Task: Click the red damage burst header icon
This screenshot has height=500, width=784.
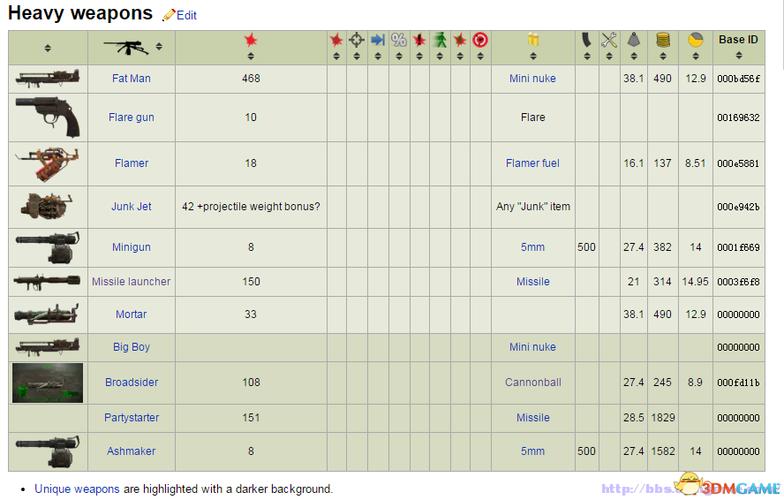Action: 251,40
